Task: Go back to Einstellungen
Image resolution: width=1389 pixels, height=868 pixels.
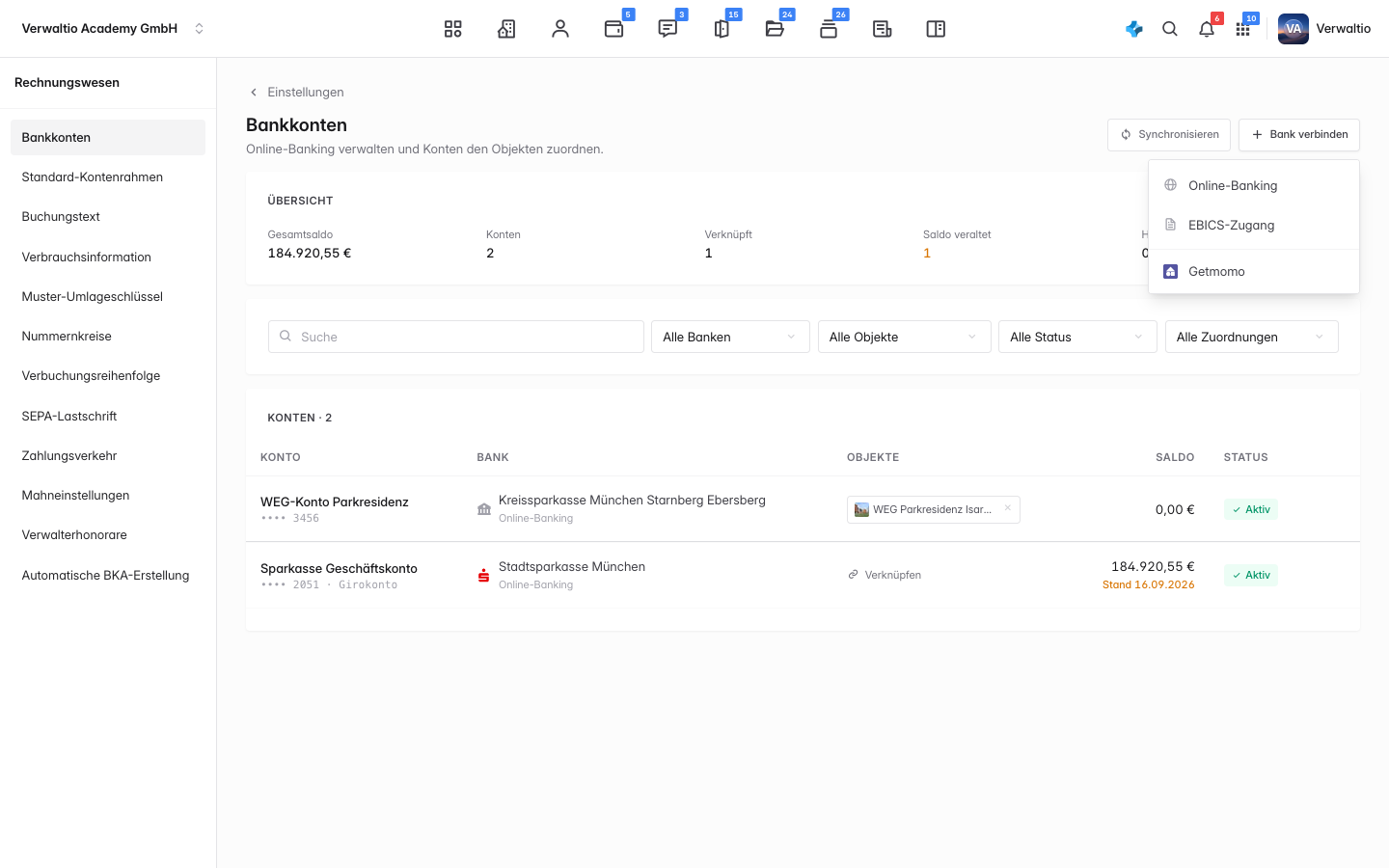Action: 296,93
